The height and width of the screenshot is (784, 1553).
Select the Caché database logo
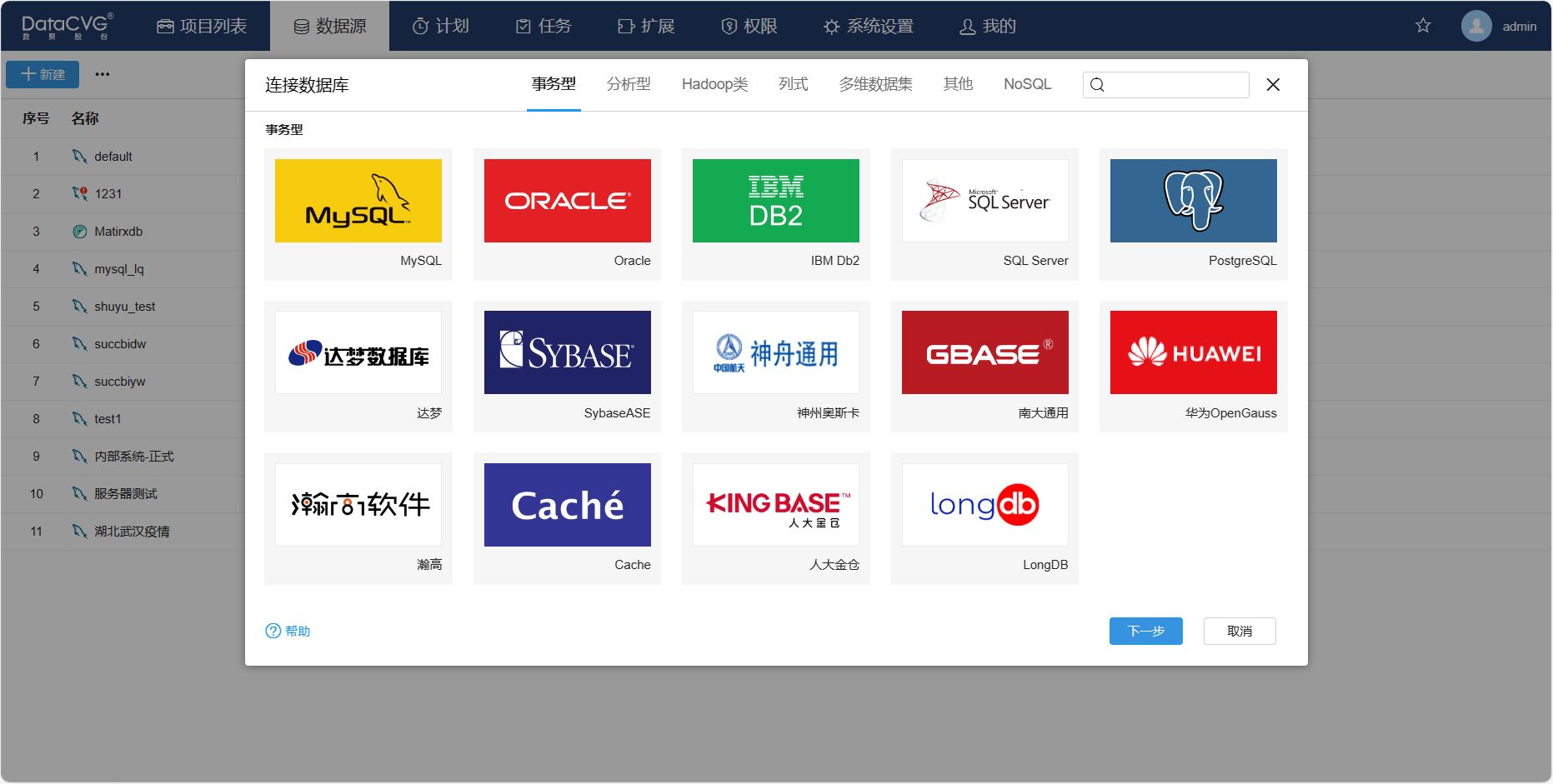[567, 505]
